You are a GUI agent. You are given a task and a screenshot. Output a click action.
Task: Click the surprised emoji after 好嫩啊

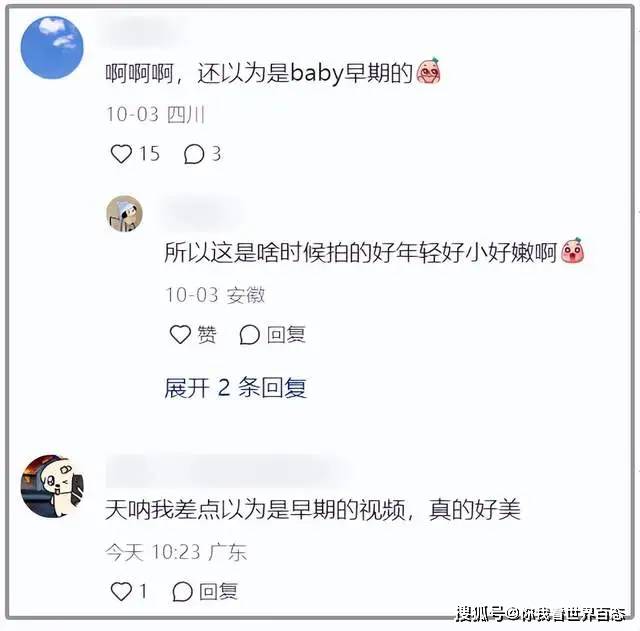pyautogui.click(x=573, y=250)
